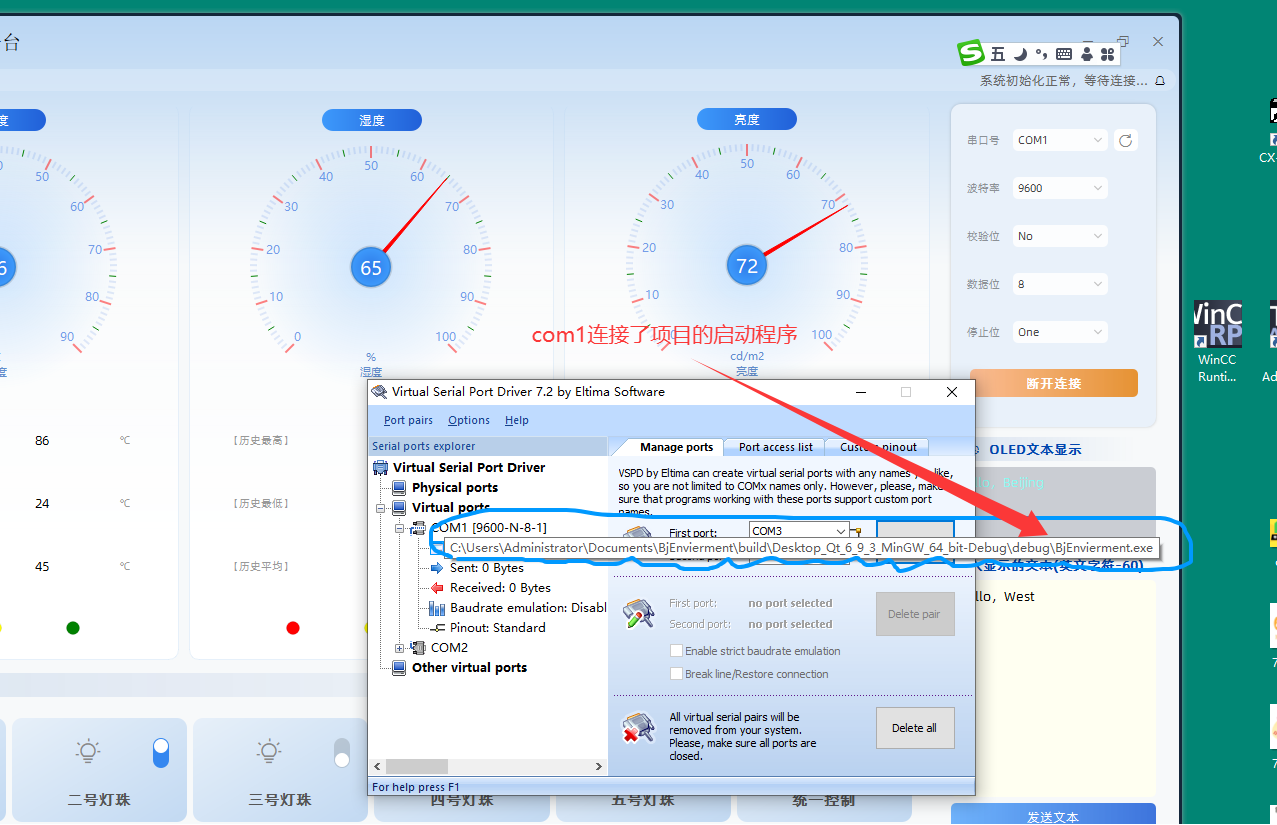The image size is (1277, 825).
Task: Click the Pinout connector icon
Action: [x=436, y=628]
